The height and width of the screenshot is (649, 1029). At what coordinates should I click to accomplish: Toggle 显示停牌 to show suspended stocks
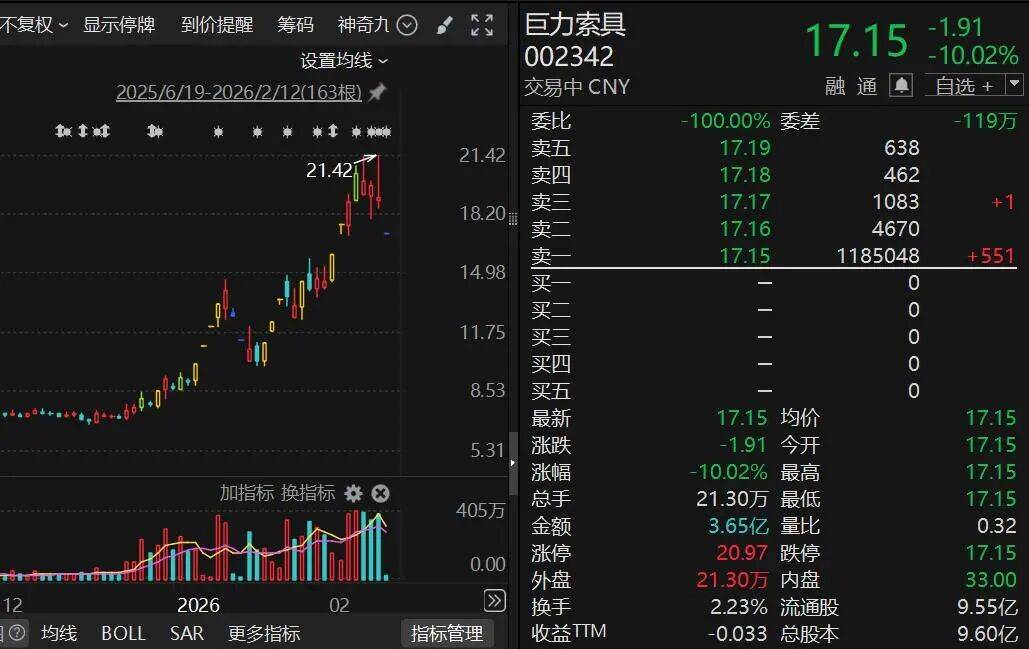point(121,25)
